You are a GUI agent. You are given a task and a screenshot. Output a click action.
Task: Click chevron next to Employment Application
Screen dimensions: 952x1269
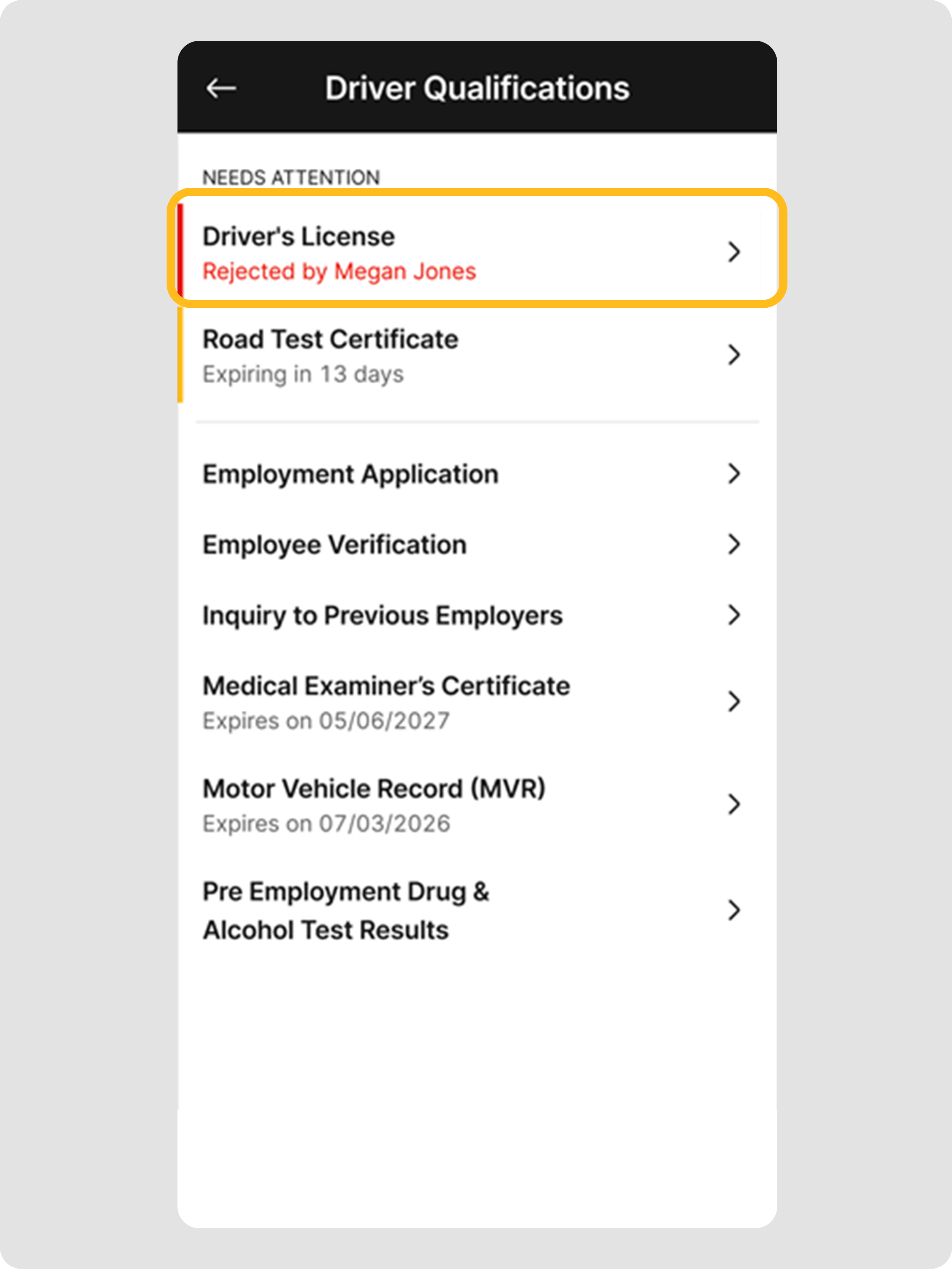[733, 474]
